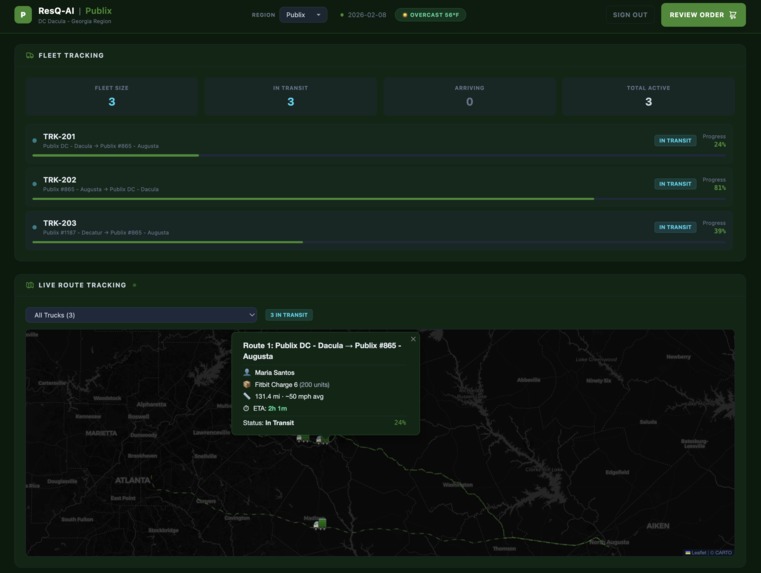Click the Route 1 popup title
Image resolution: width=761 pixels, height=573 pixels.
(x=322, y=351)
